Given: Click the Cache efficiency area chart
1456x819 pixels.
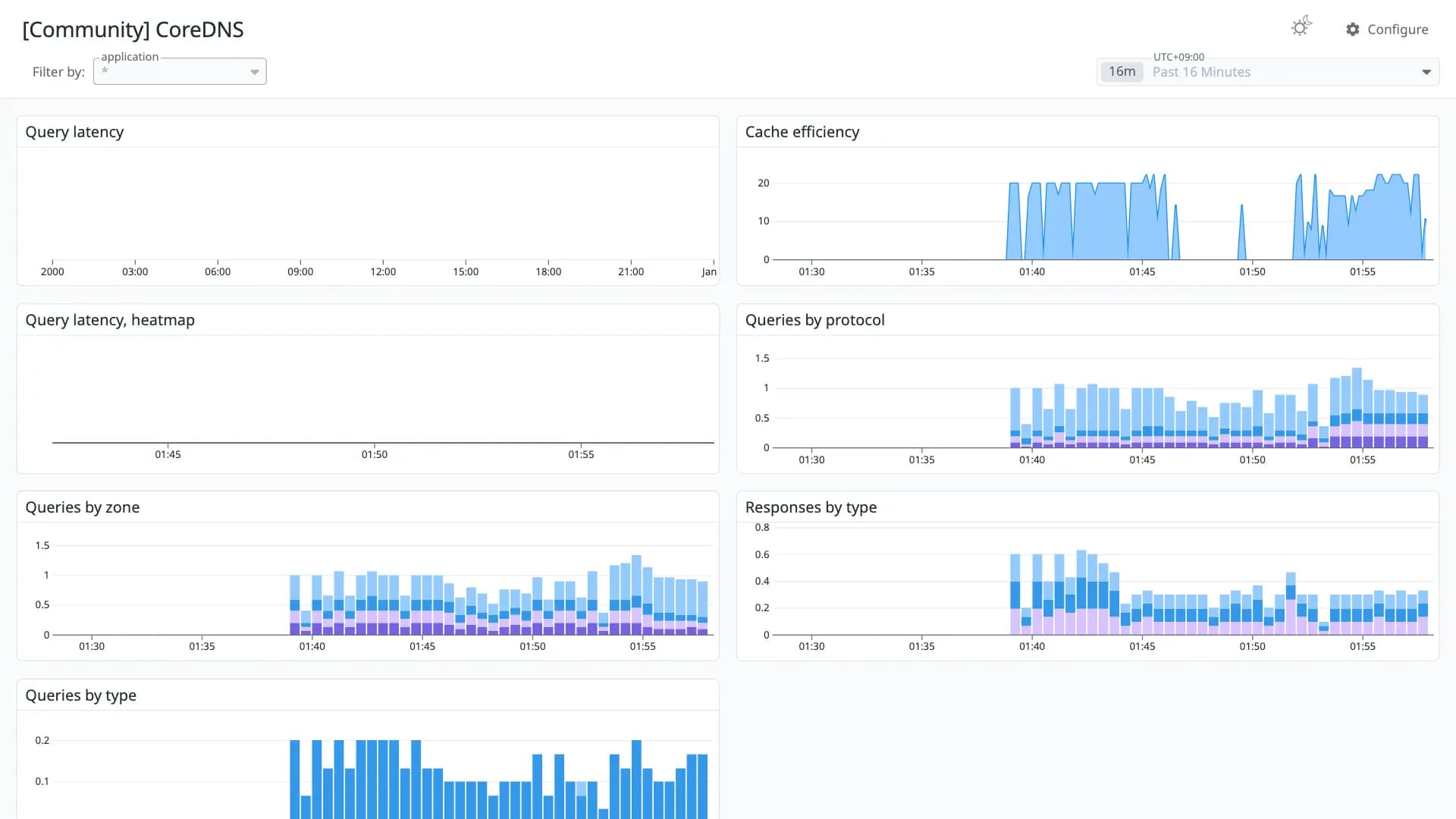Looking at the screenshot, I should point(1103,216).
